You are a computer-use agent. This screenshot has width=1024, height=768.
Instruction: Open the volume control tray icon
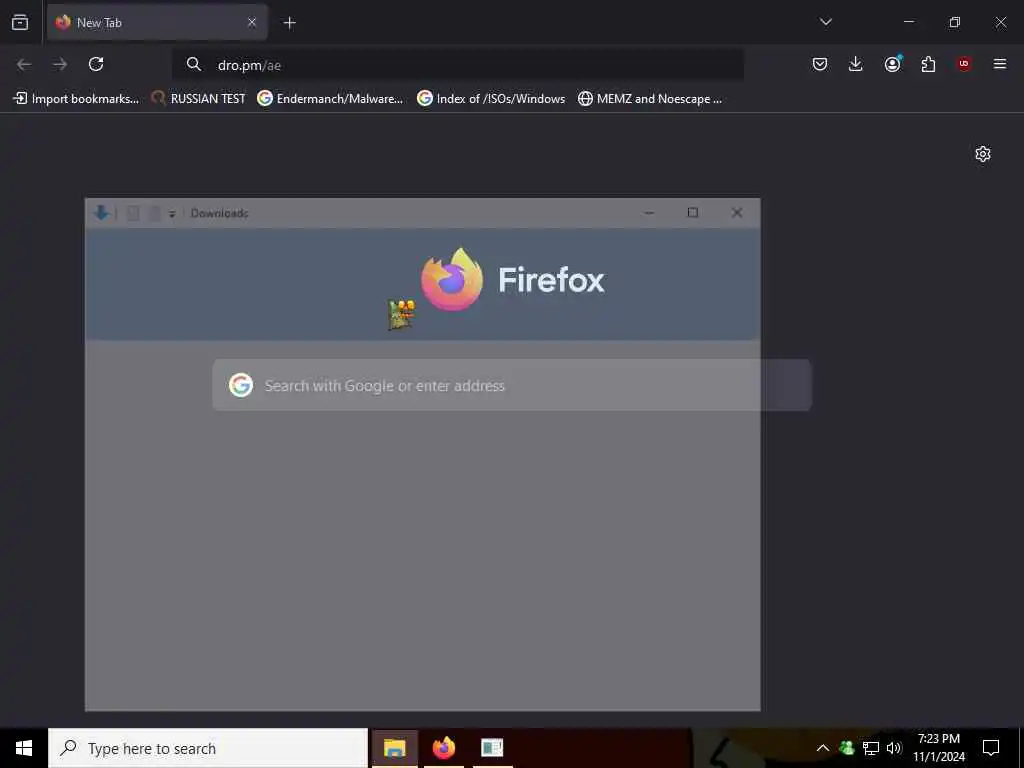click(x=894, y=748)
